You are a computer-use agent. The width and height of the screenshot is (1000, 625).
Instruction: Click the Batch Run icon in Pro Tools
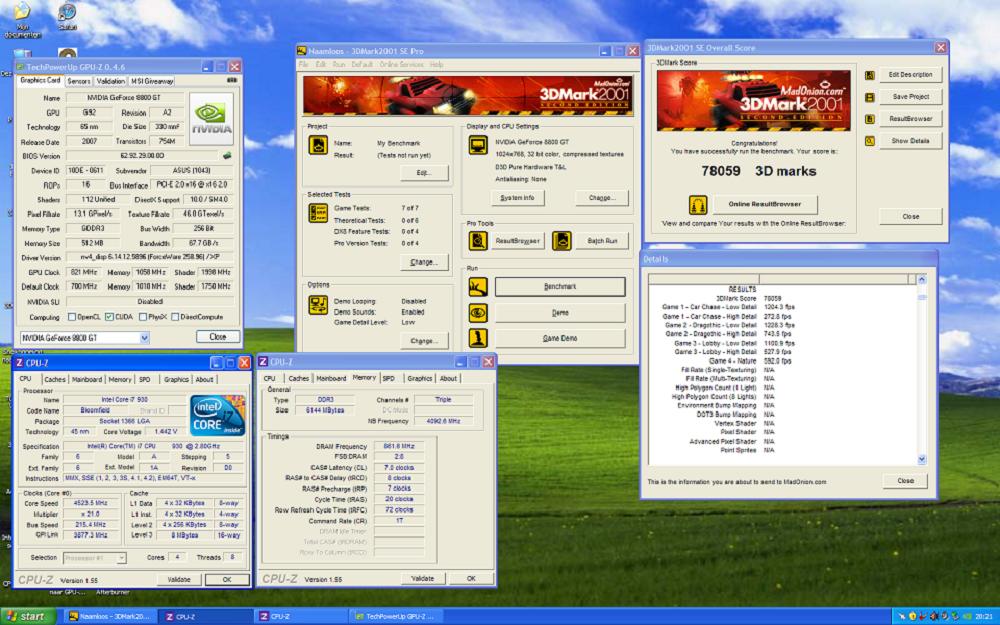pyautogui.click(x=561, y=240)
